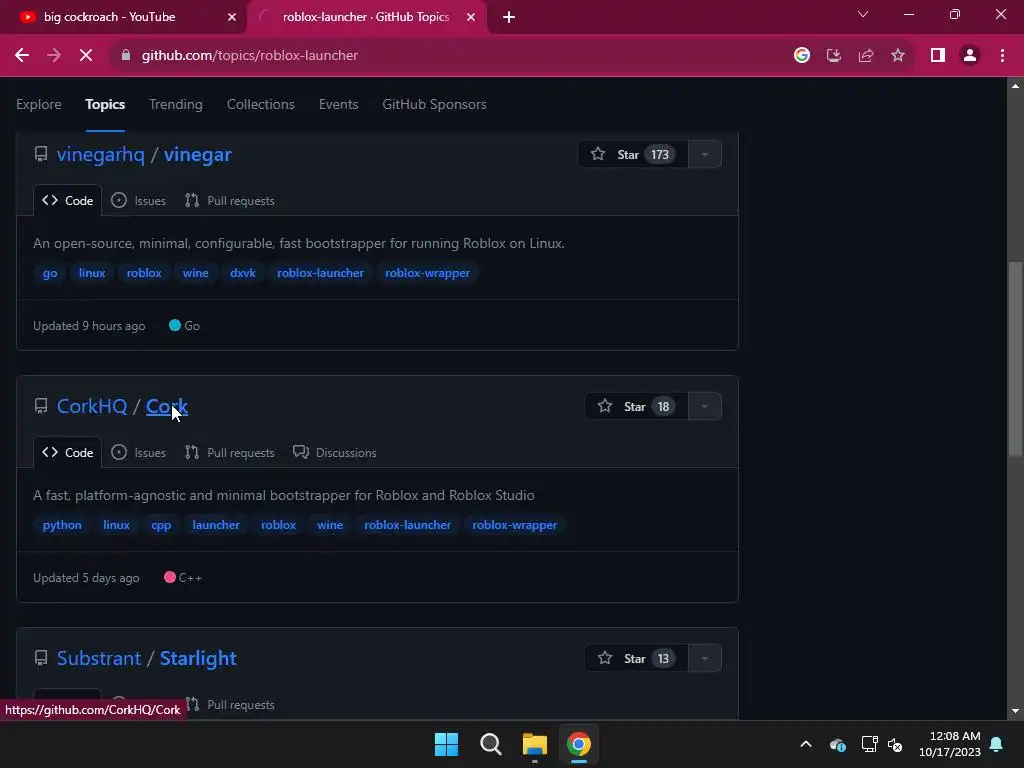The width and height of the screenshot is (1024, 768).
Task: Open Windows taskbar search
Action: pos(490,744)
